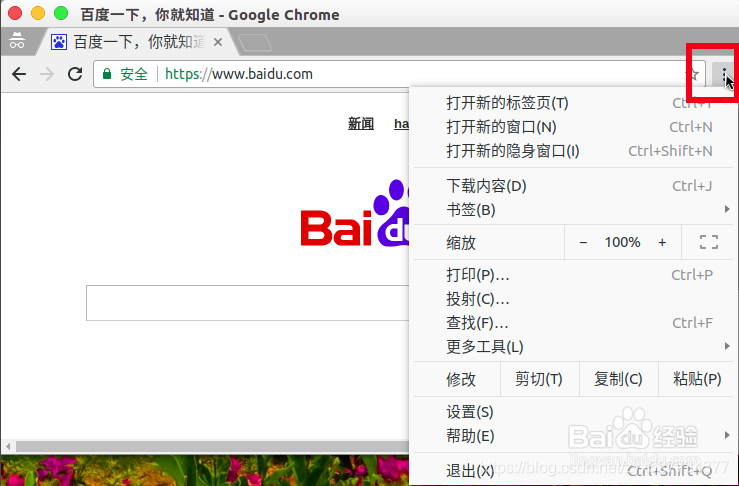The height and width of the screenshot is (486, 739).
Task: Click the horizontal scrollbar left arrow
Action: tap(8, 446)
